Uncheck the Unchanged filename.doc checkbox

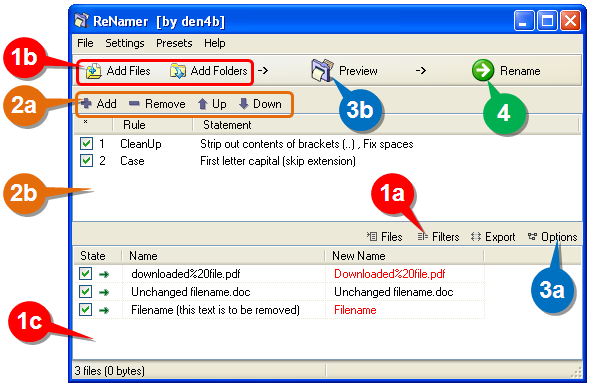click(85, 292)
